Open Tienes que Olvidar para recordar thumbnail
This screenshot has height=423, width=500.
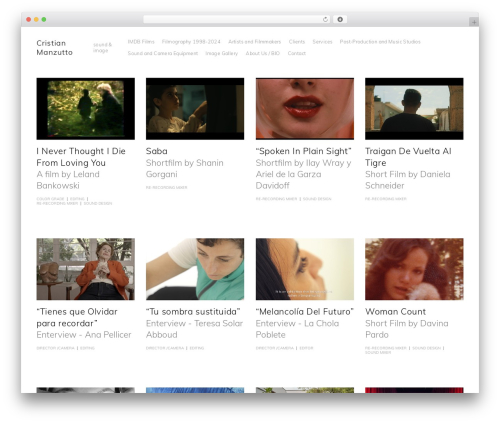(86, 269)
